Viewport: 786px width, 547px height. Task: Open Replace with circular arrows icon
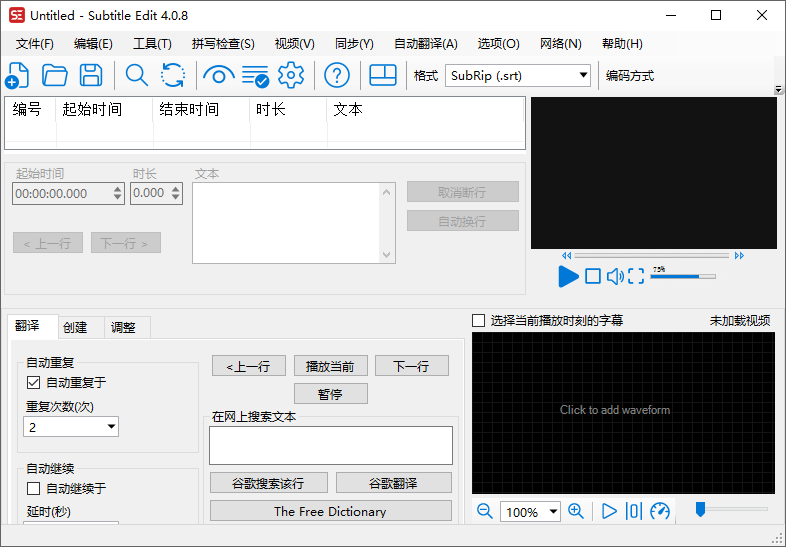point(173,76)
